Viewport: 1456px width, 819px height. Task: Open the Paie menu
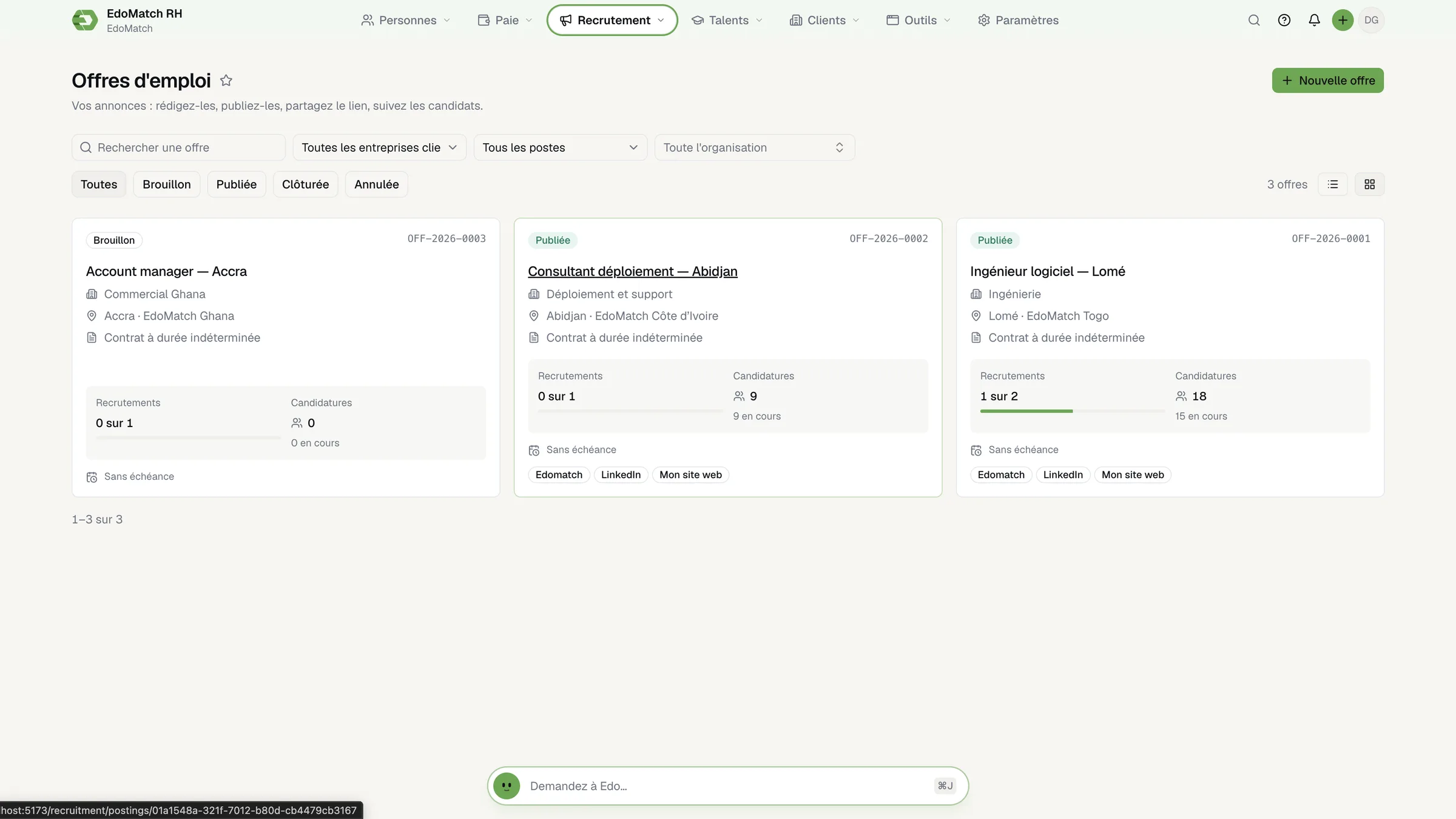tap(505, 20)
